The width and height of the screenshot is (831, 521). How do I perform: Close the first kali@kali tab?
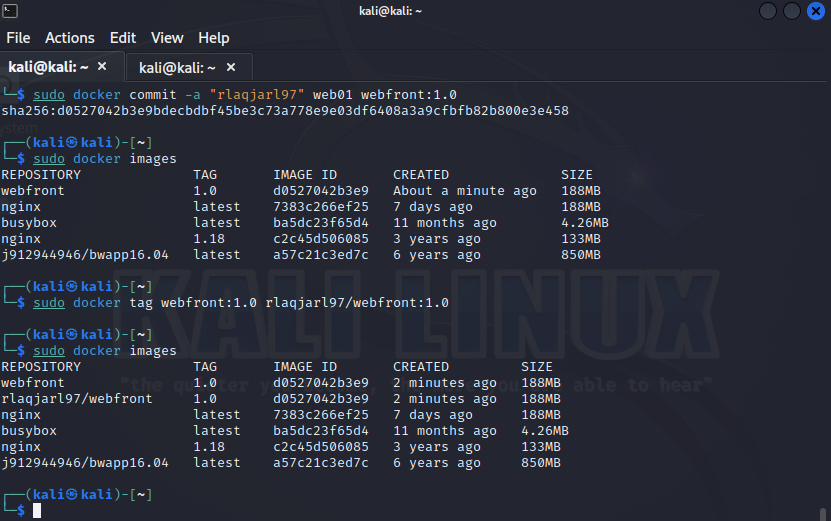(x=102, y=66)
